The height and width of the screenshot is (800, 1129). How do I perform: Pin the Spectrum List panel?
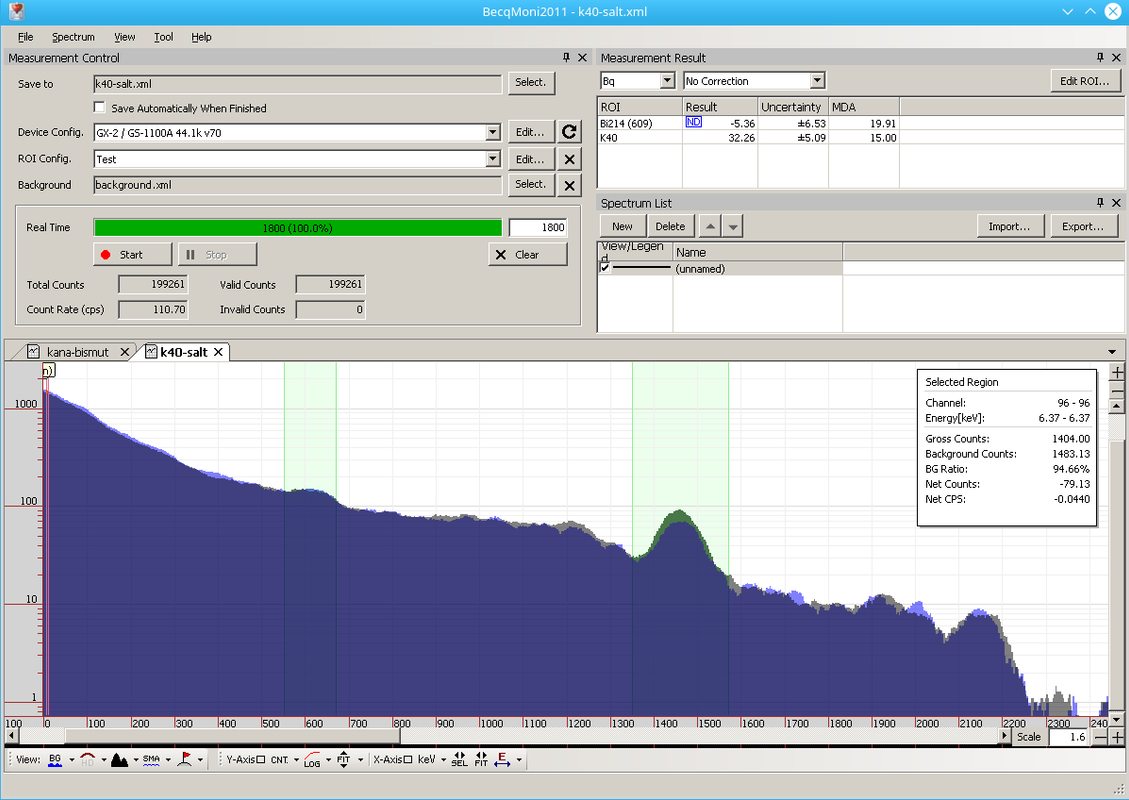(x=1100, y=203)
